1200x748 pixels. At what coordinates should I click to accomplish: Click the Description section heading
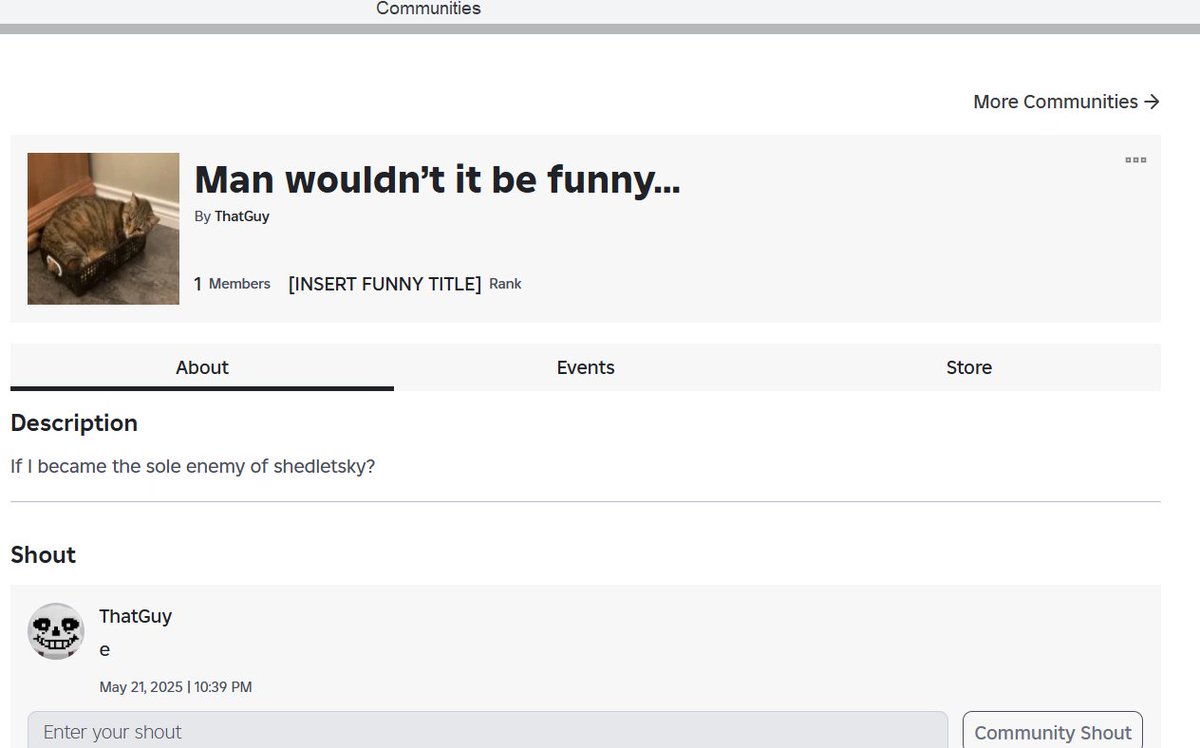(x=74, y=423)
